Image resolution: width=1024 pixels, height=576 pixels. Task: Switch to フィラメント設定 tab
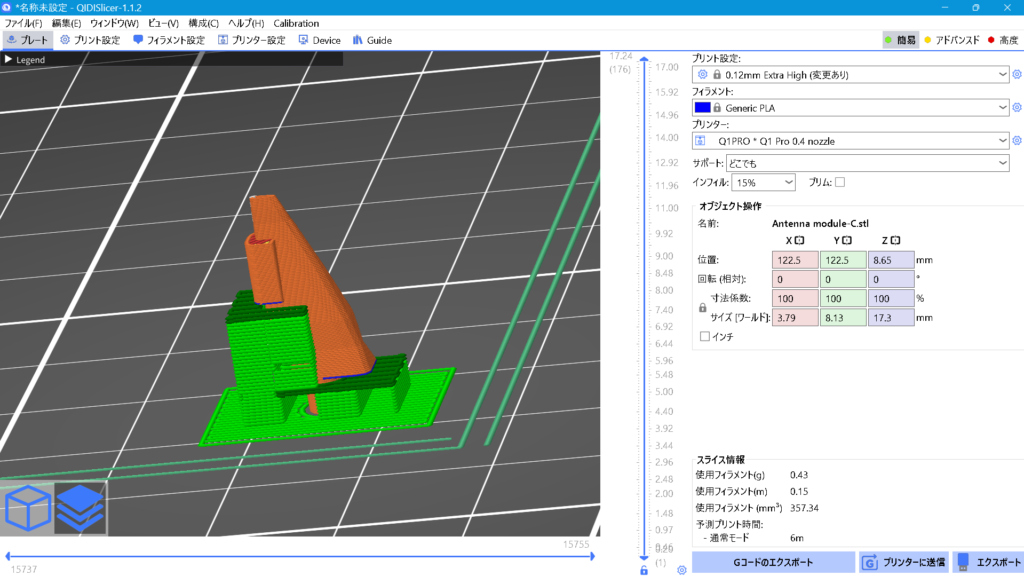(x=168, y=40)
